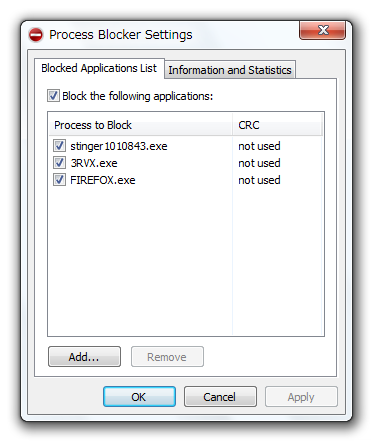This screenshot has height=446, width=376.
Task: Toggle the FIREFOX.exe checkbox
Action: tap(59, 180)
